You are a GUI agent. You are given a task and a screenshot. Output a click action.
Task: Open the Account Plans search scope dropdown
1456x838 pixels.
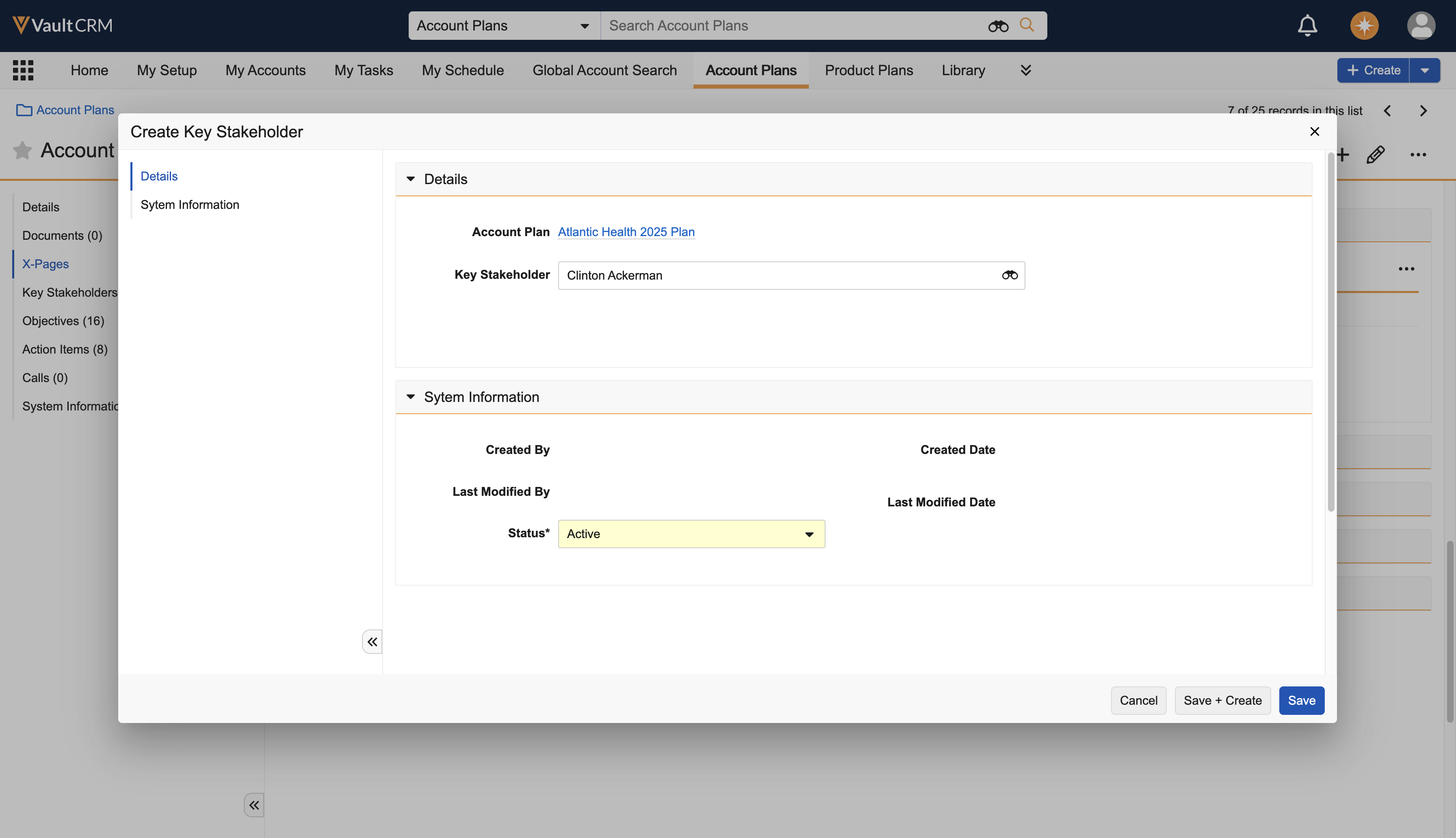tap(503, 25)
